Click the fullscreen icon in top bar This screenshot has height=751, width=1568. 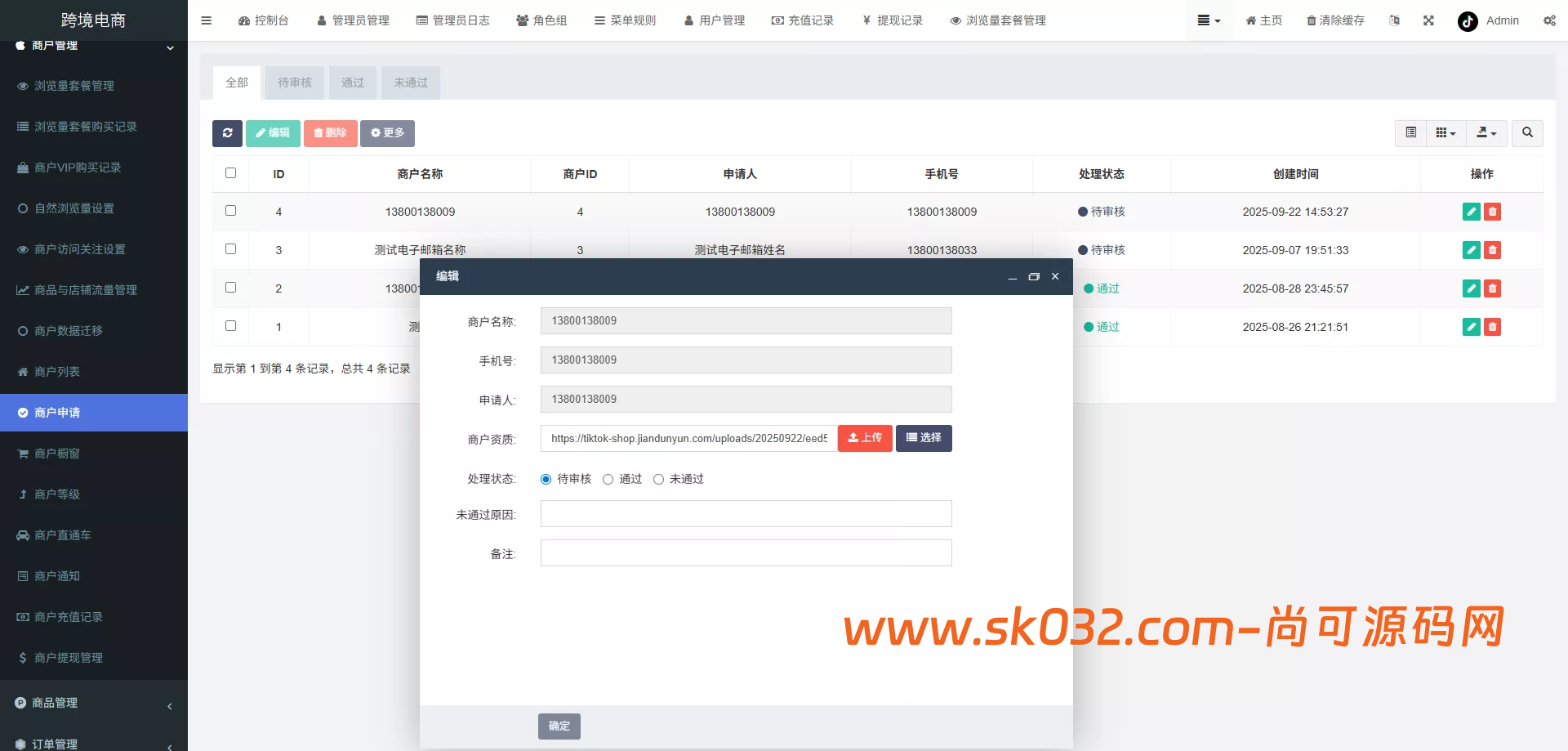(1428, 20)
